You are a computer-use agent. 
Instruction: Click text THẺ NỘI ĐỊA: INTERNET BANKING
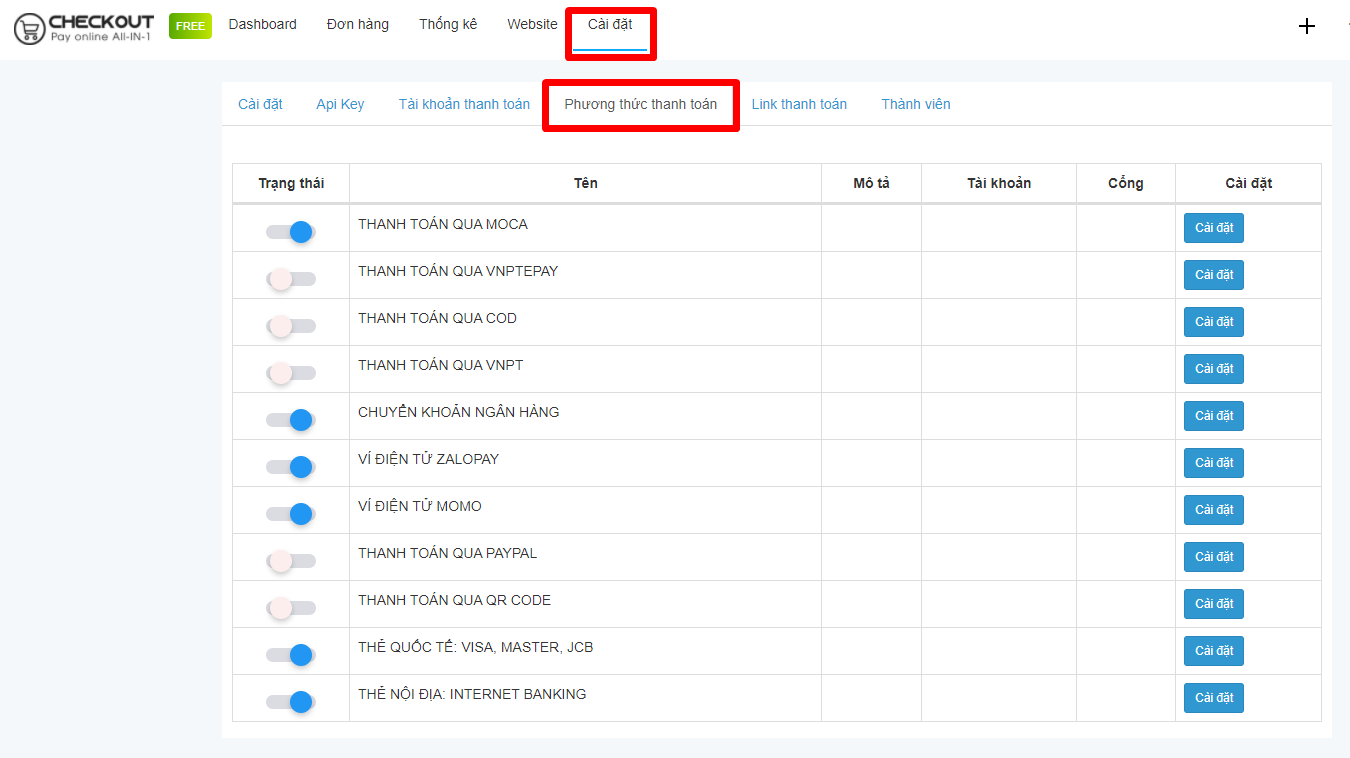point(472,694)
